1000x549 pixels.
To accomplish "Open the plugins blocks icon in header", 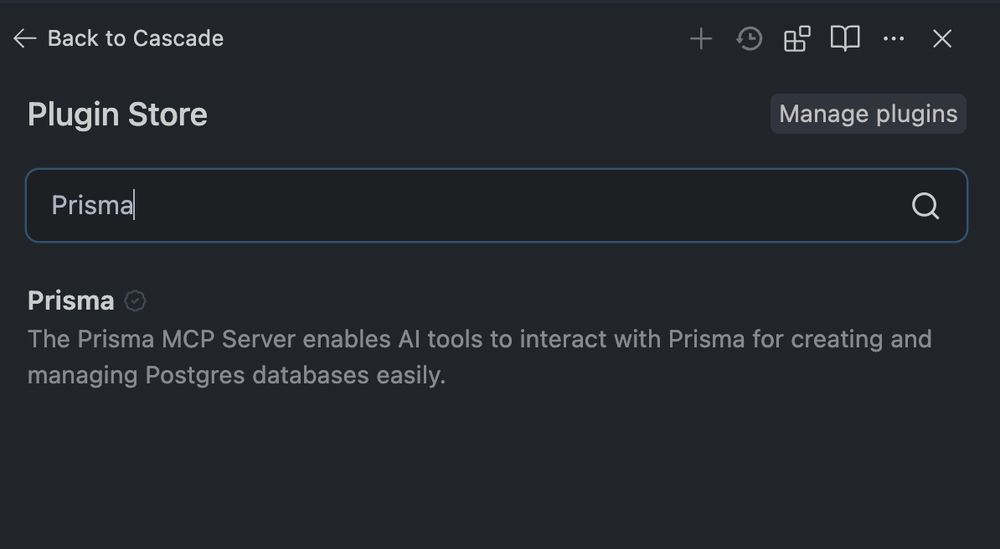I will pyautogui.click(x=797, y=39).
